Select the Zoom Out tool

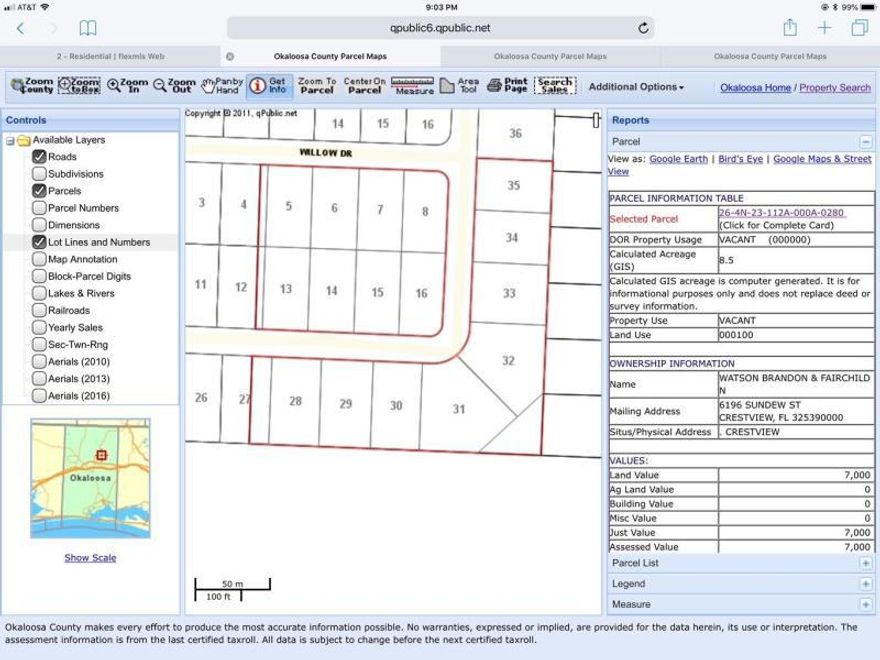pyautogui.click(x=175, y=84)
